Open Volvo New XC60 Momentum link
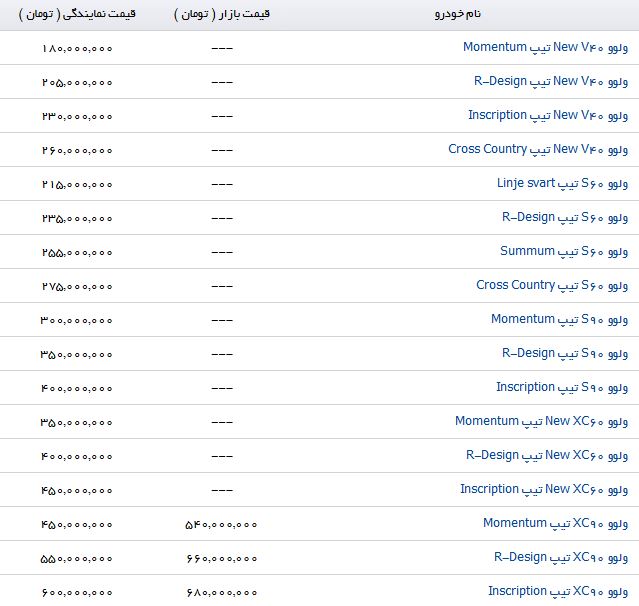Image resolution: width=639 pixels, height=606 pixels. coord(541,421)
